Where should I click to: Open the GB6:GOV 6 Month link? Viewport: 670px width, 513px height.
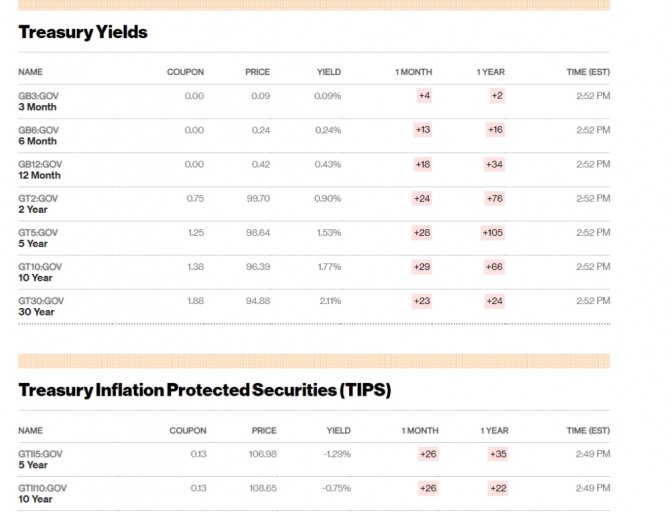38,135
